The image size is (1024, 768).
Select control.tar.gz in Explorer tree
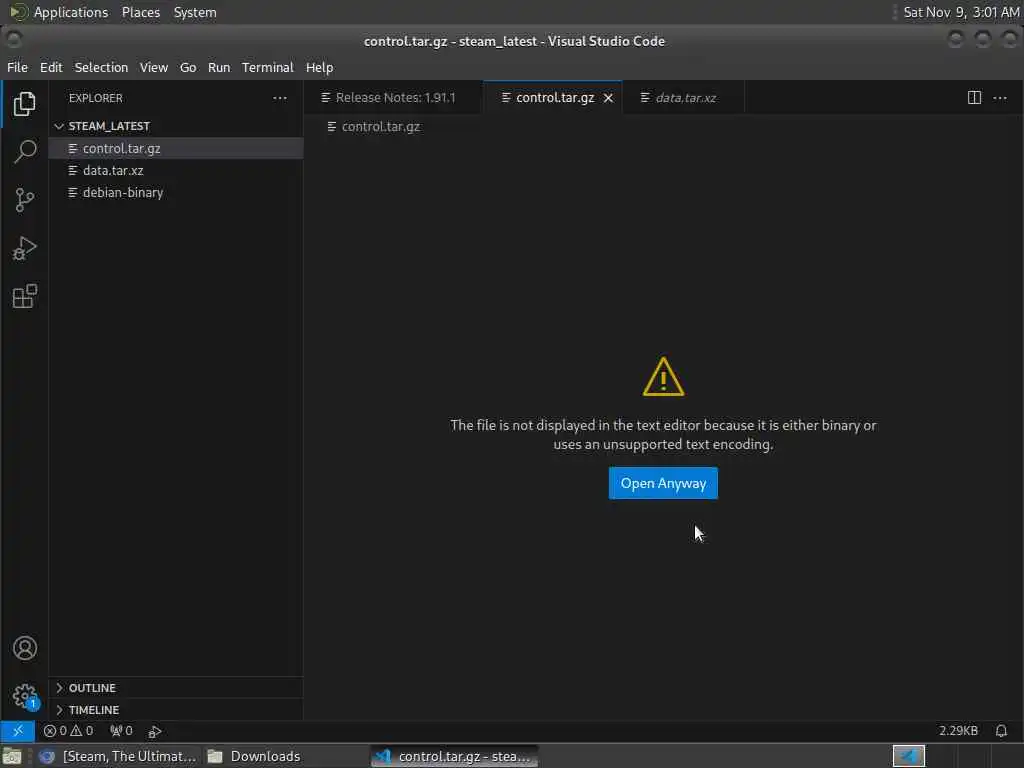point(176,148)
